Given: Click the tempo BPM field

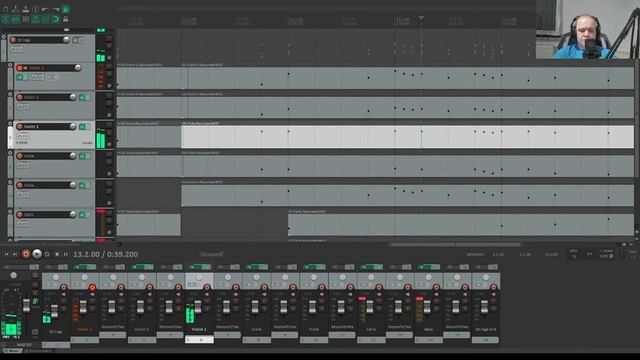Looking at the screenshot, I should (574, 254).
